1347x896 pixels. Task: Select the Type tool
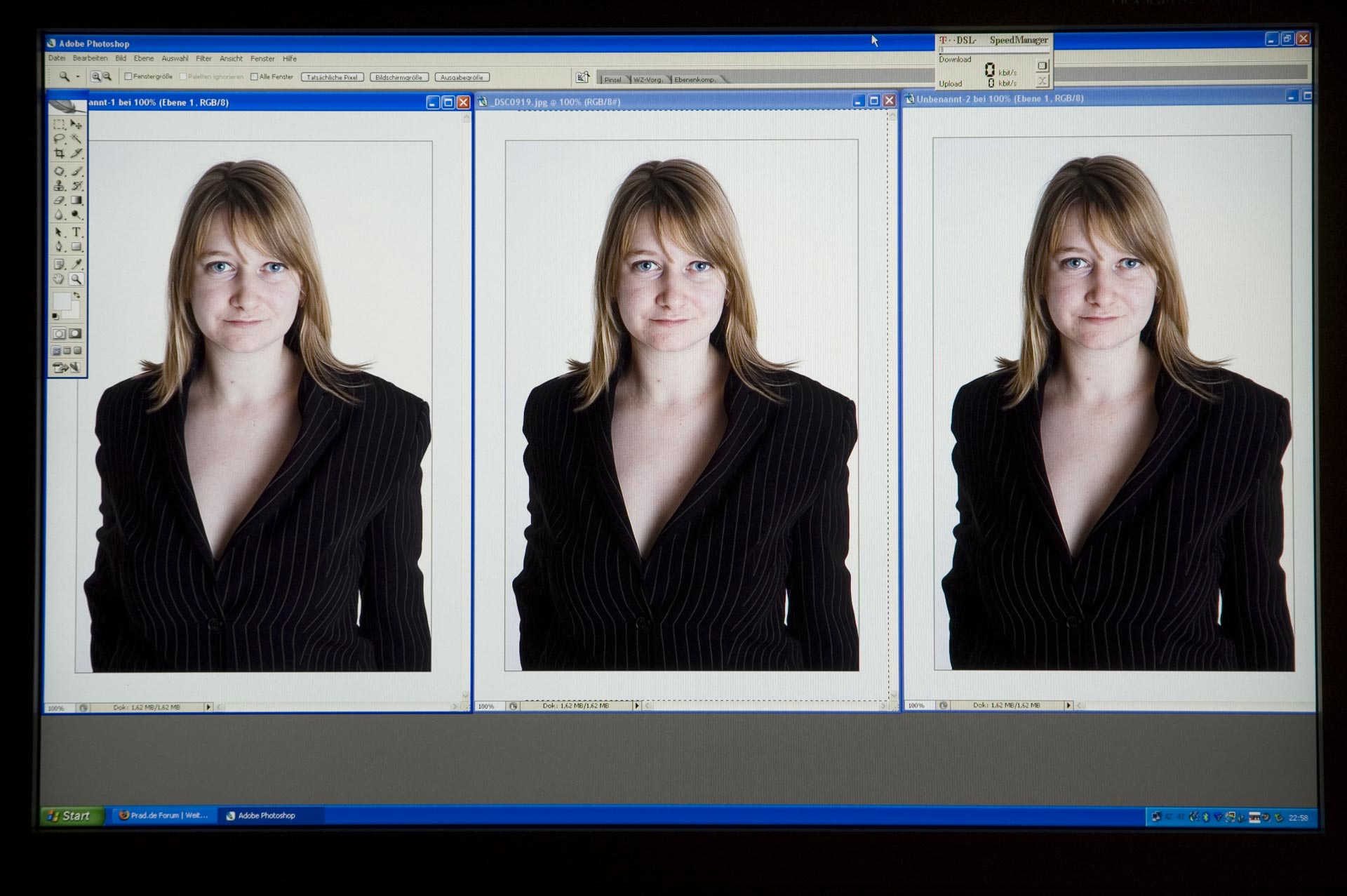(76, 232)
